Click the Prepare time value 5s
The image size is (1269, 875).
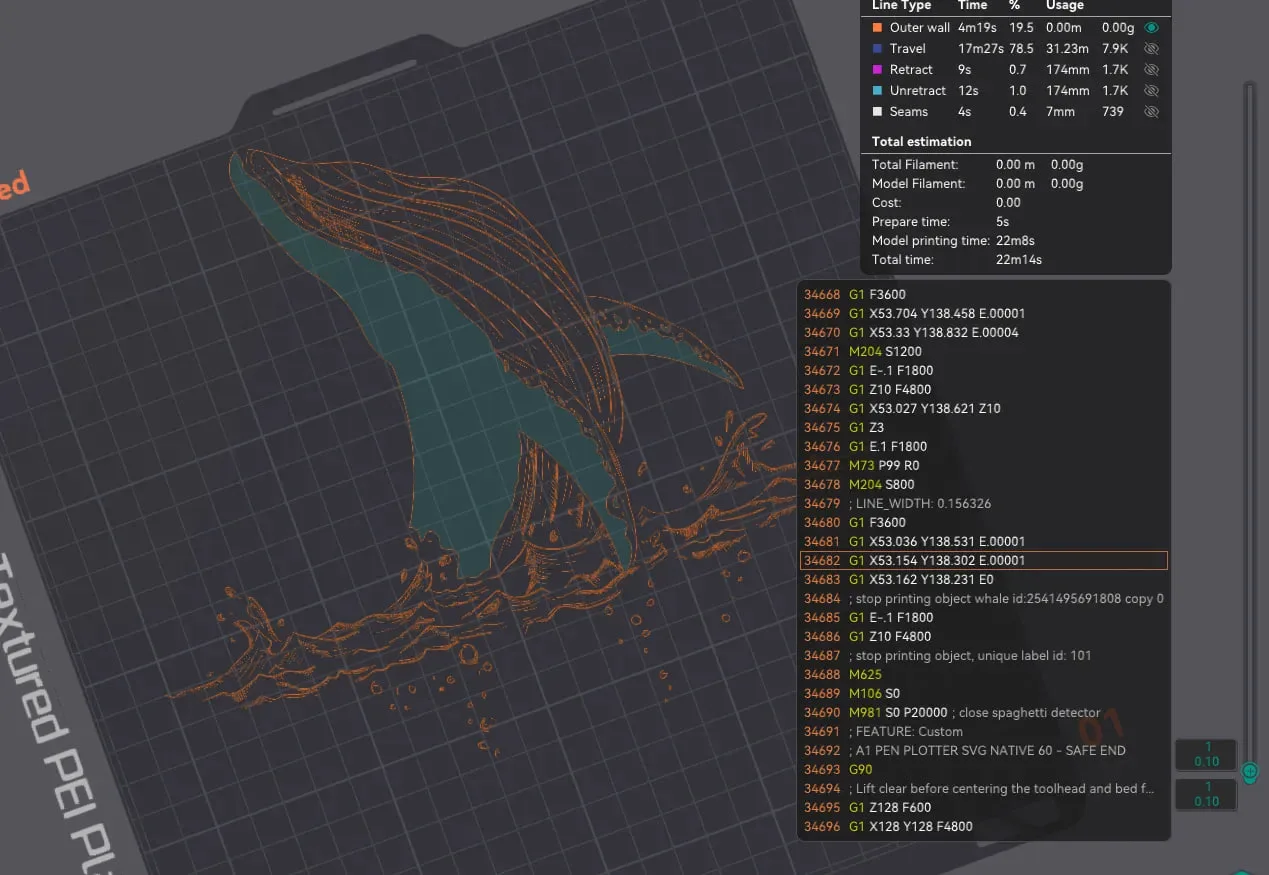tap(1002, 222)
